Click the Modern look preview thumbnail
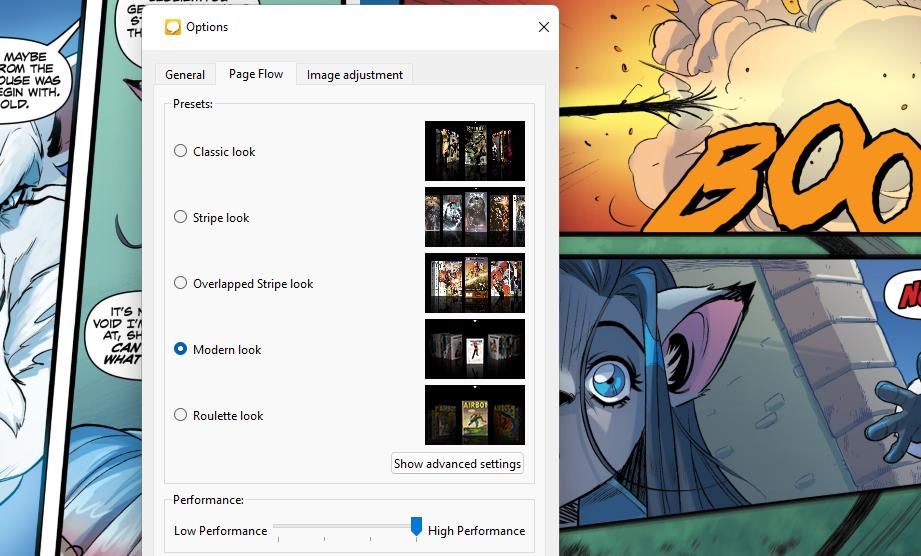Screen dimensions: 921x556 [475, 349]
